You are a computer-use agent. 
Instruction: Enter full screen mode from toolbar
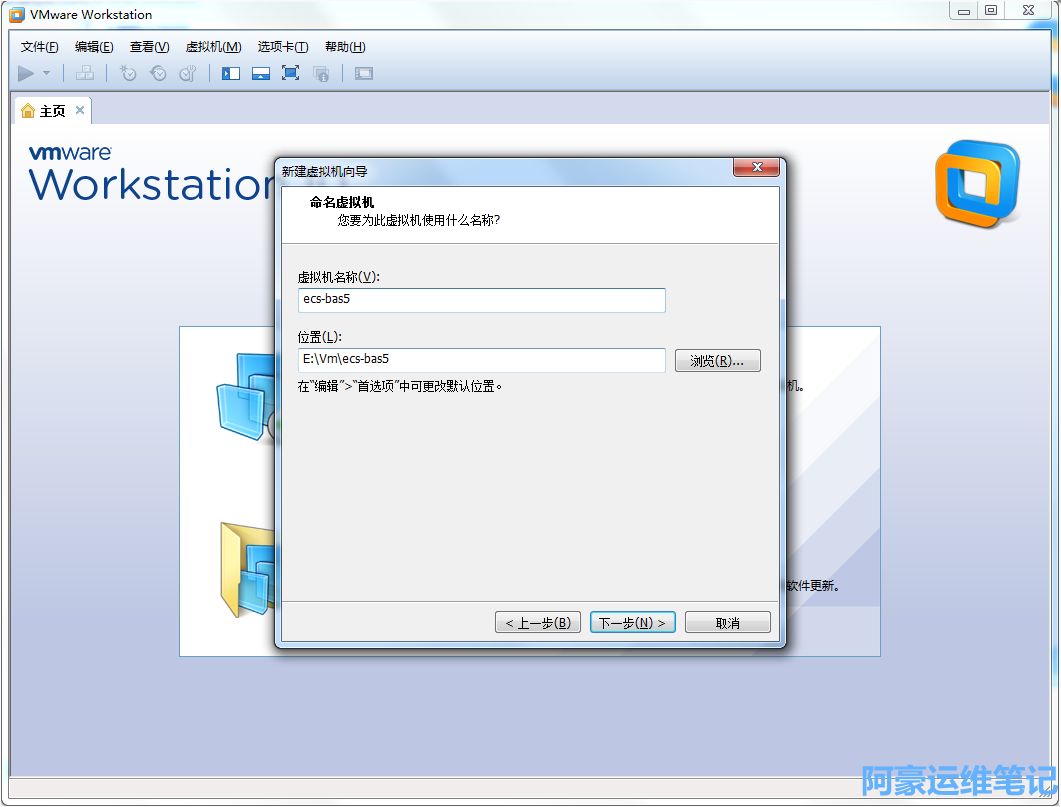tap(291, 73)
